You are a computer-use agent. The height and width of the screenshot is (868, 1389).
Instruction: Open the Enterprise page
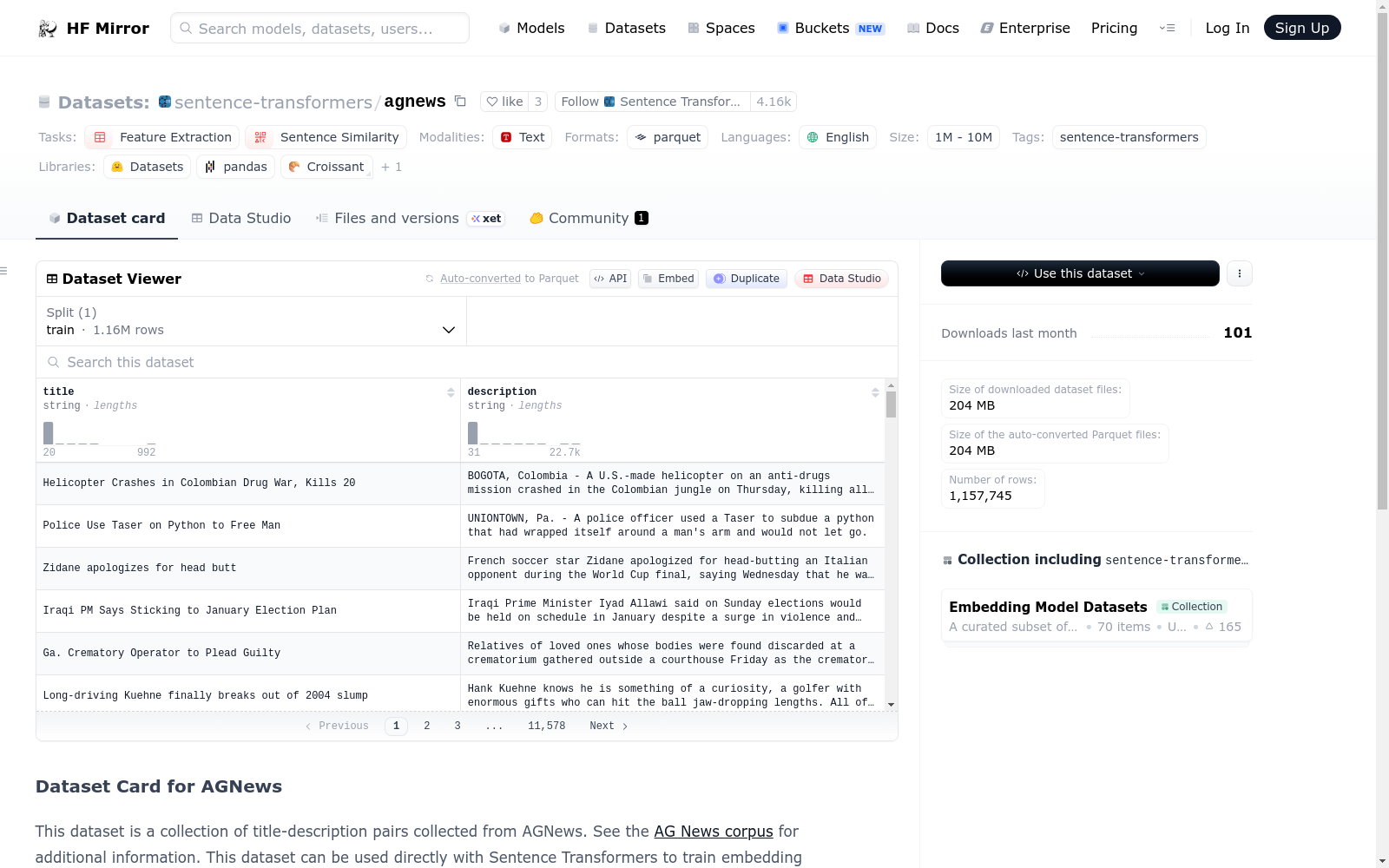tap(1025, 29)
